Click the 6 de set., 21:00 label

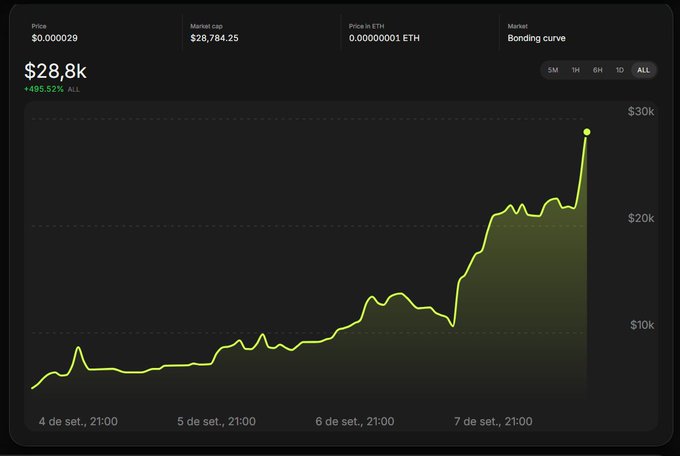(x=355, y=421)
